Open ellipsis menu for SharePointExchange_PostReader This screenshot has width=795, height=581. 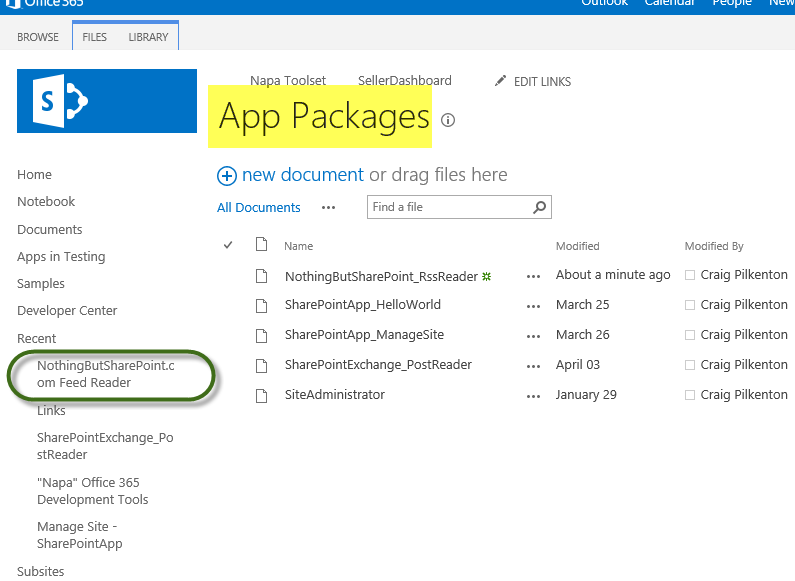(x=533, y=367)
